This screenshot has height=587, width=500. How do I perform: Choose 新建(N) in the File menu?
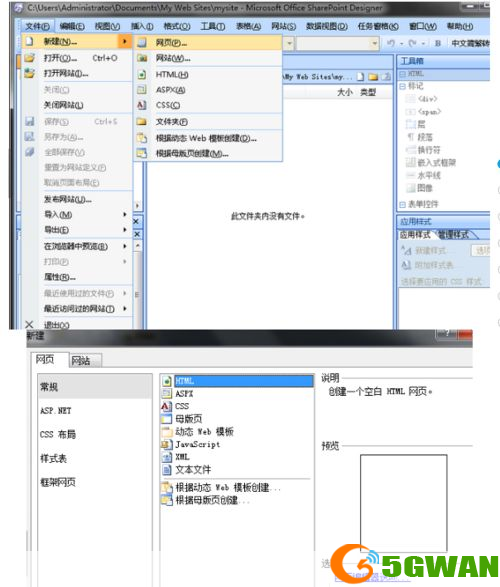tap(76, 42)
